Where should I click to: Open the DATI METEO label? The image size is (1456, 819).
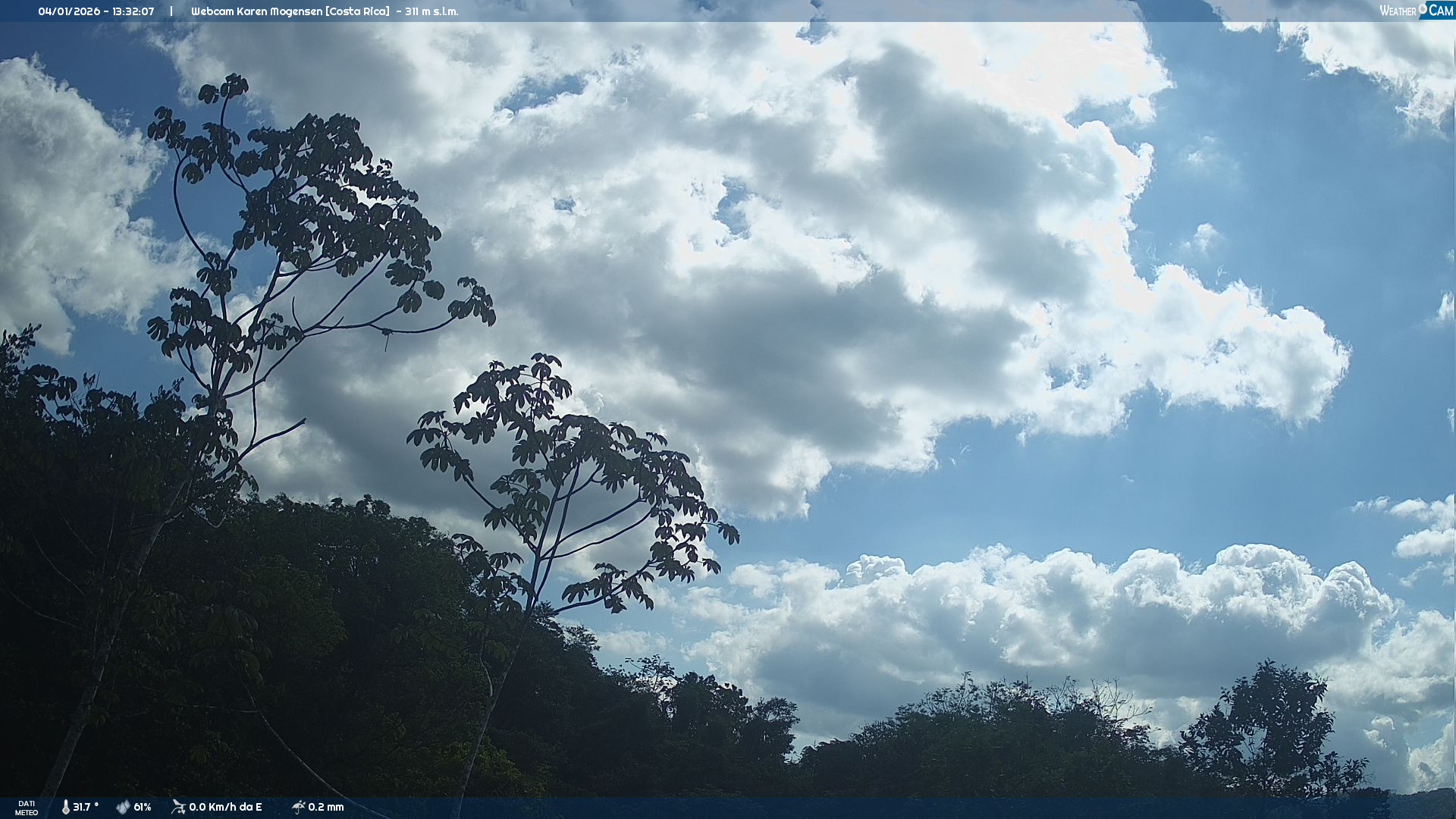(x=26, y=808)
